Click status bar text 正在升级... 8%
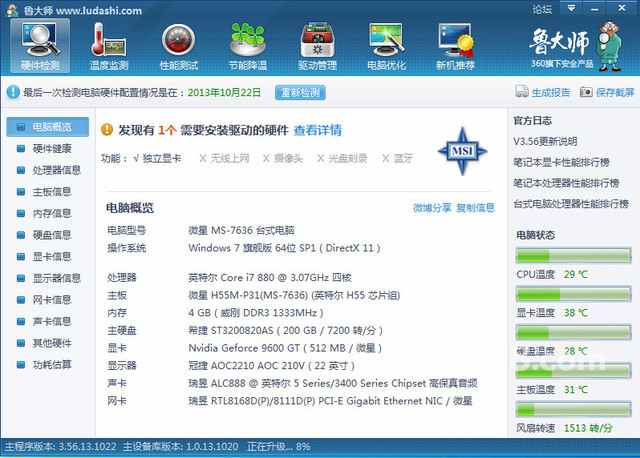This screenshot has height=458, width=640. point(279,447)
